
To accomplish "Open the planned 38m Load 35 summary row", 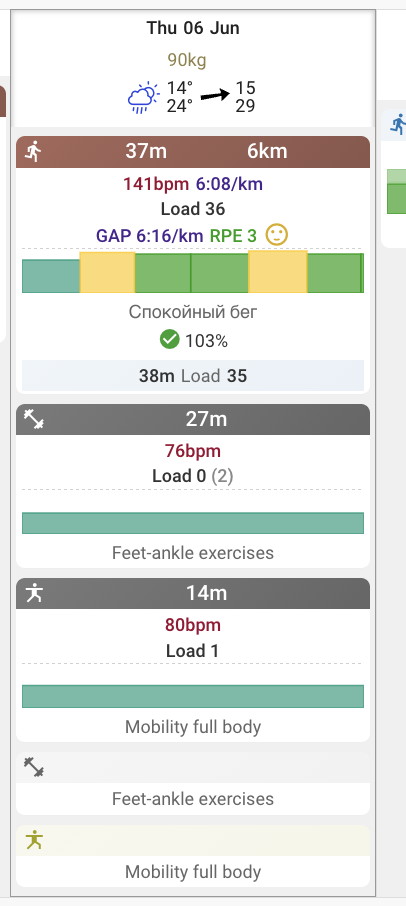I will click(193, 376).
